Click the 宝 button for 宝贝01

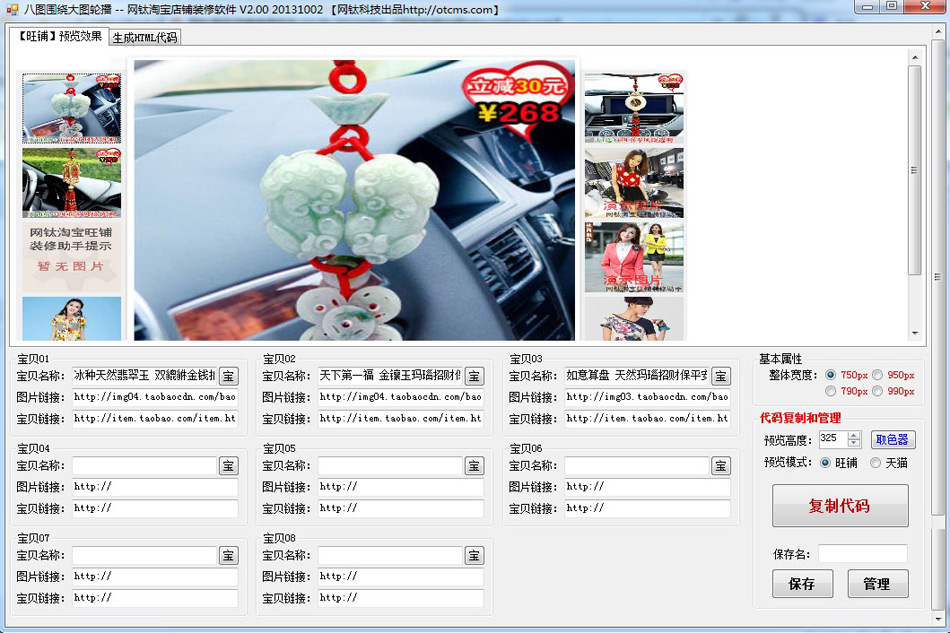(x=228, y=376)
